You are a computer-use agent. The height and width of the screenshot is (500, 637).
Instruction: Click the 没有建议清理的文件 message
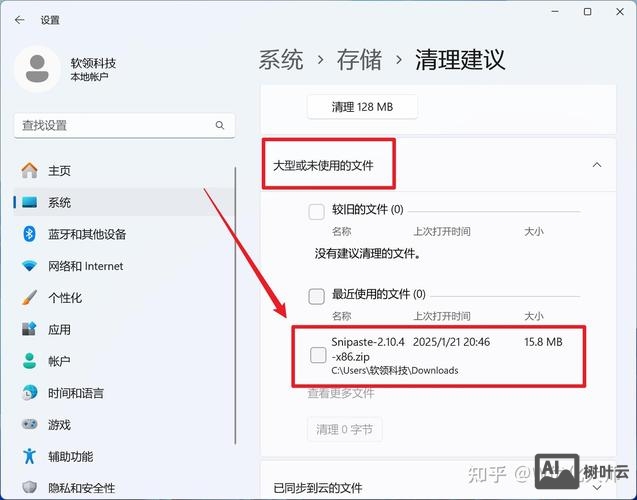[368, 254]
